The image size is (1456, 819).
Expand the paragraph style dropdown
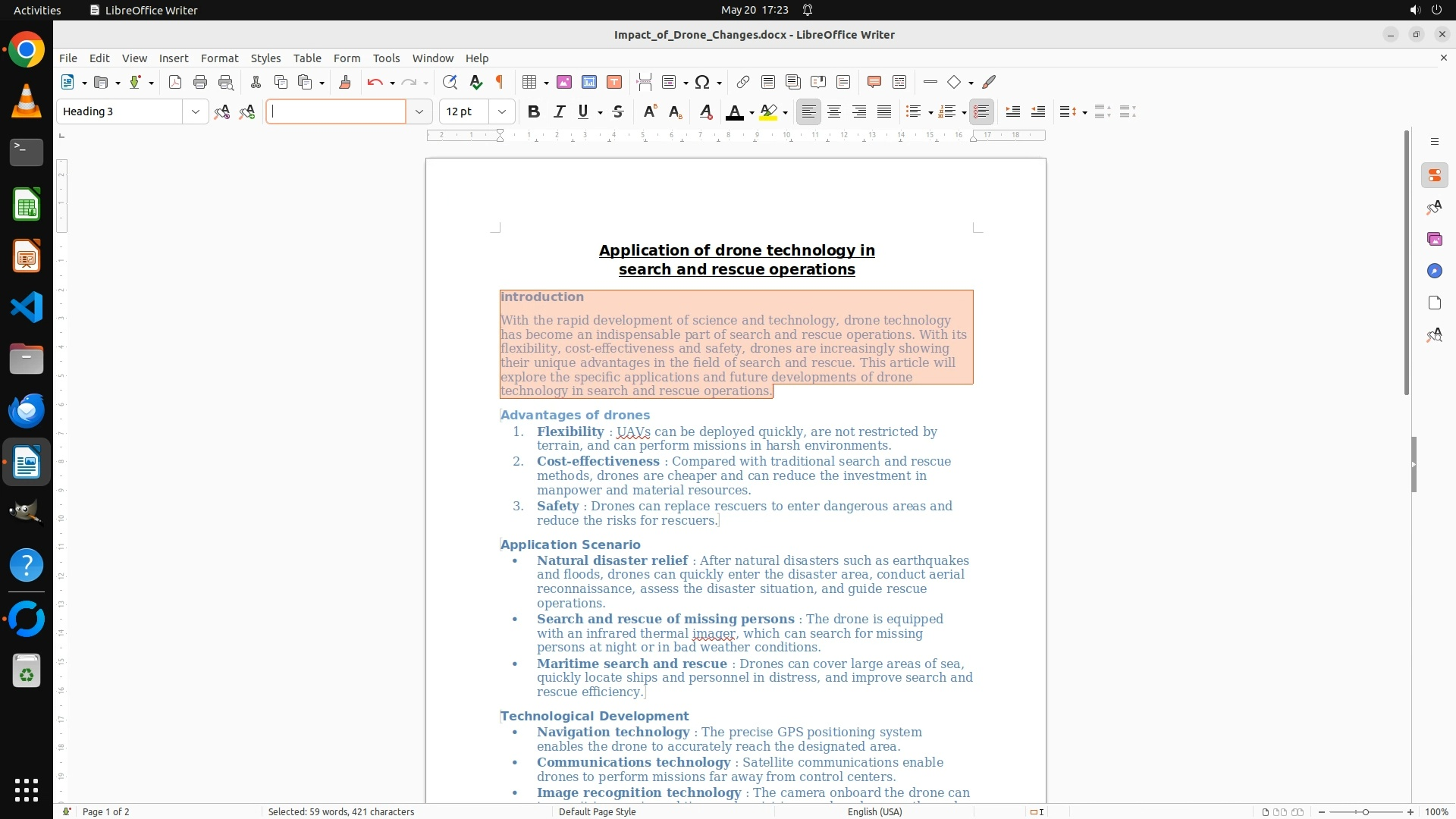coord(196,111)
